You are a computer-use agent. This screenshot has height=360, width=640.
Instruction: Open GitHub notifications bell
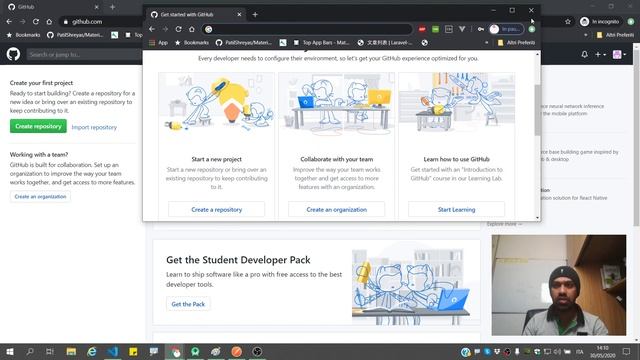[584, 54]
